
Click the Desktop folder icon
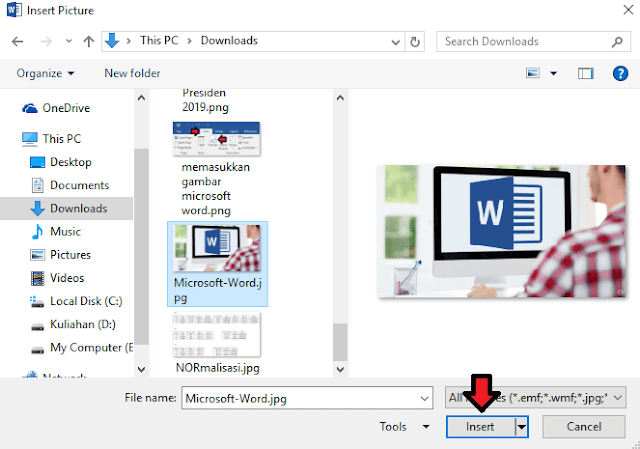pos(37,162)
